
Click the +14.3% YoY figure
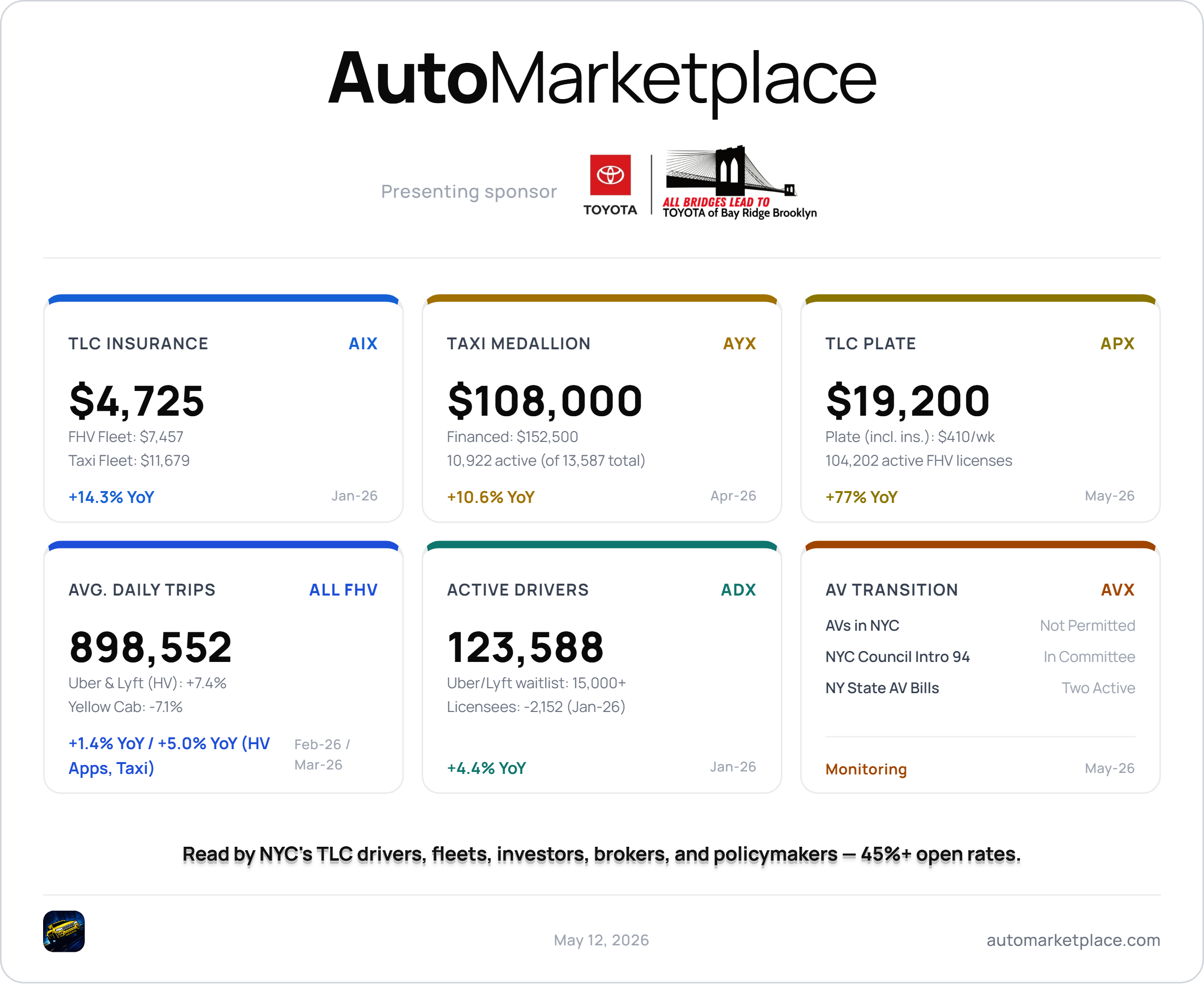pos(111,497)
